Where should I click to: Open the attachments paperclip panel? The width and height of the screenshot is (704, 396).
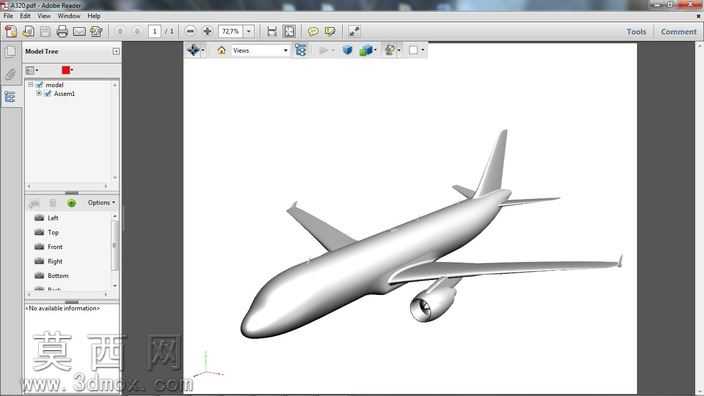point(10,74)
